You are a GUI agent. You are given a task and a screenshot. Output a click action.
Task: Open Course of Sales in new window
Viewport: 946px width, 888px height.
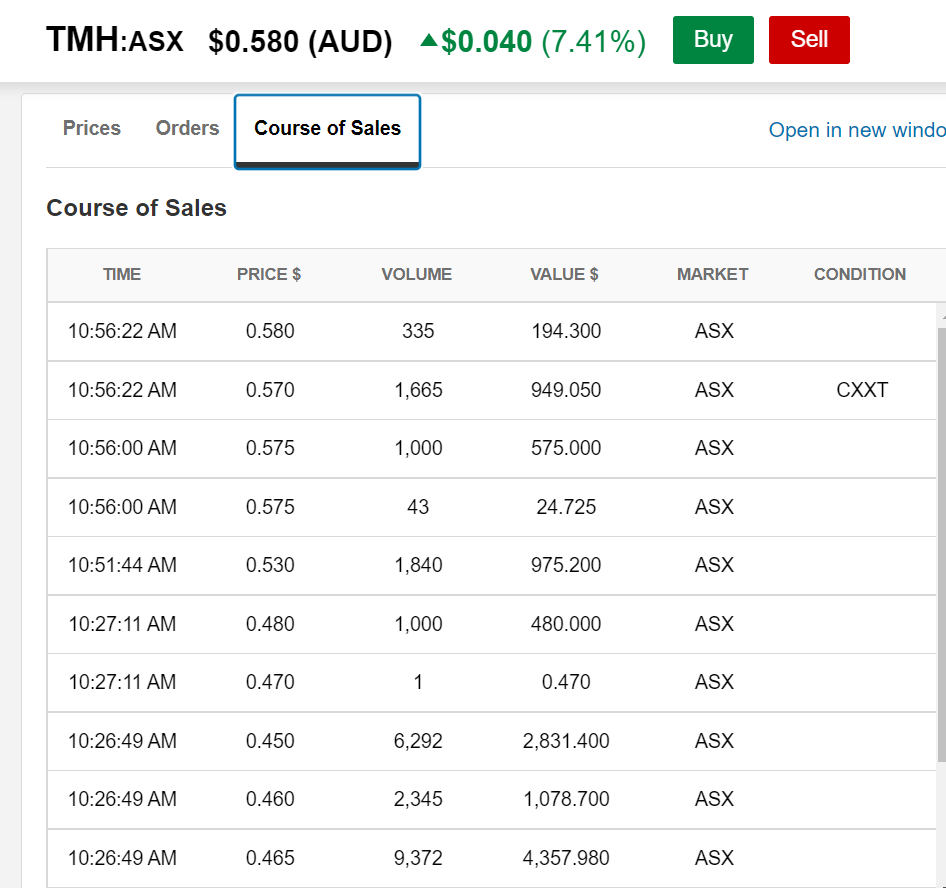856,130
